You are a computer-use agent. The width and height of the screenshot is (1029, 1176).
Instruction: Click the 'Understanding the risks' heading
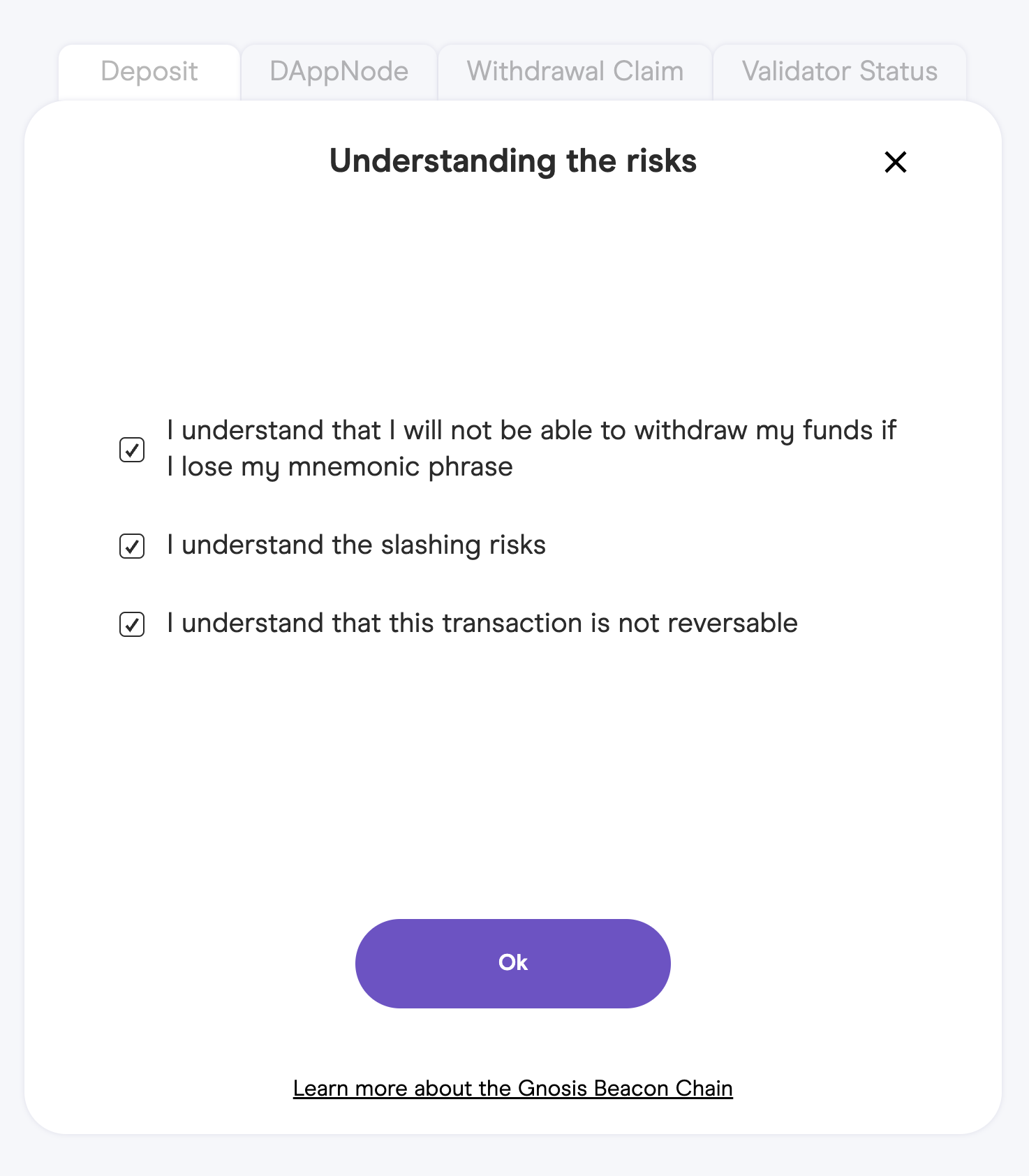click(x=513, y=161)
